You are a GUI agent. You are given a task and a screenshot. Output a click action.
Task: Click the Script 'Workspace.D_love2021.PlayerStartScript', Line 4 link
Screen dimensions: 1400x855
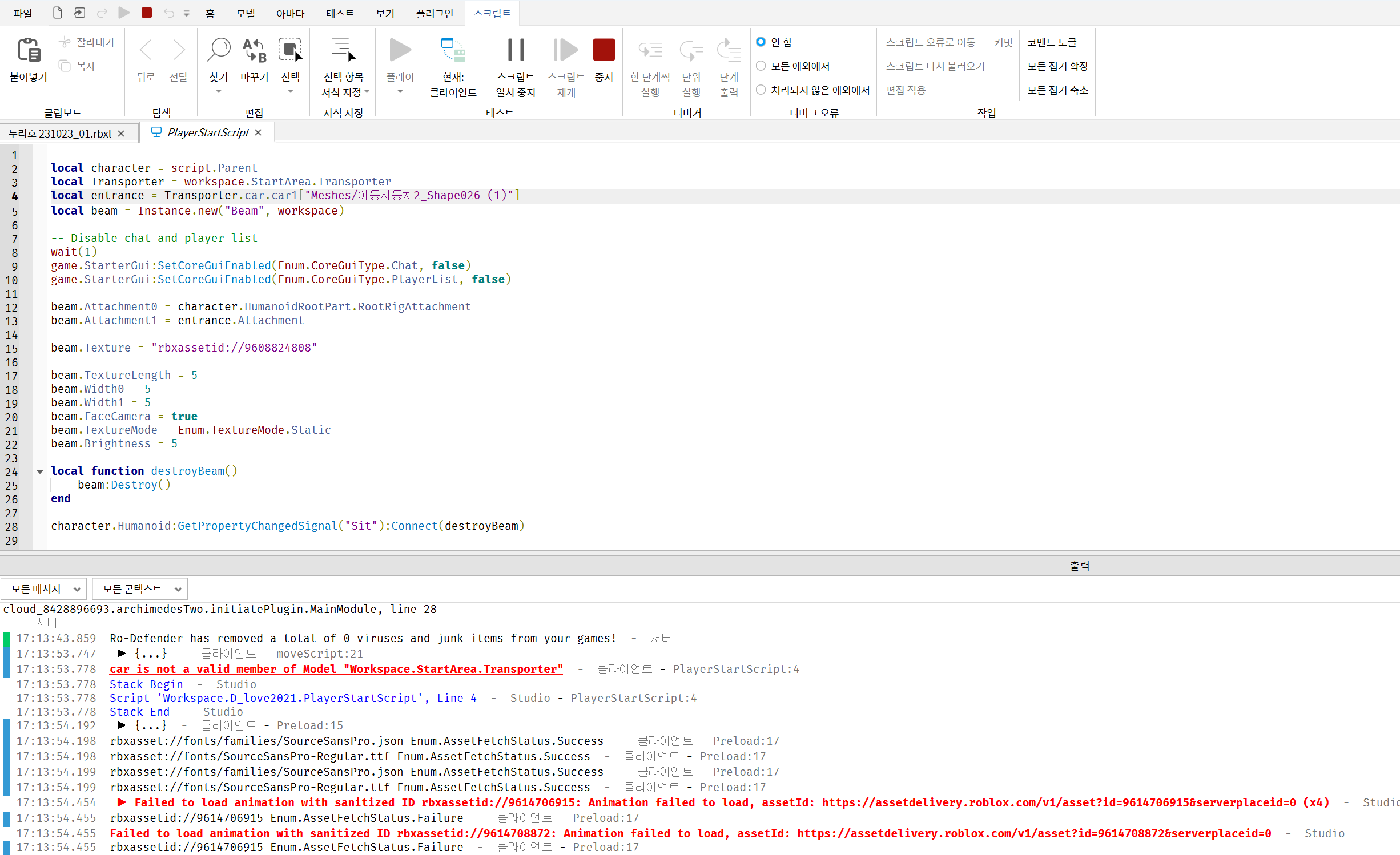pos(293,698)
